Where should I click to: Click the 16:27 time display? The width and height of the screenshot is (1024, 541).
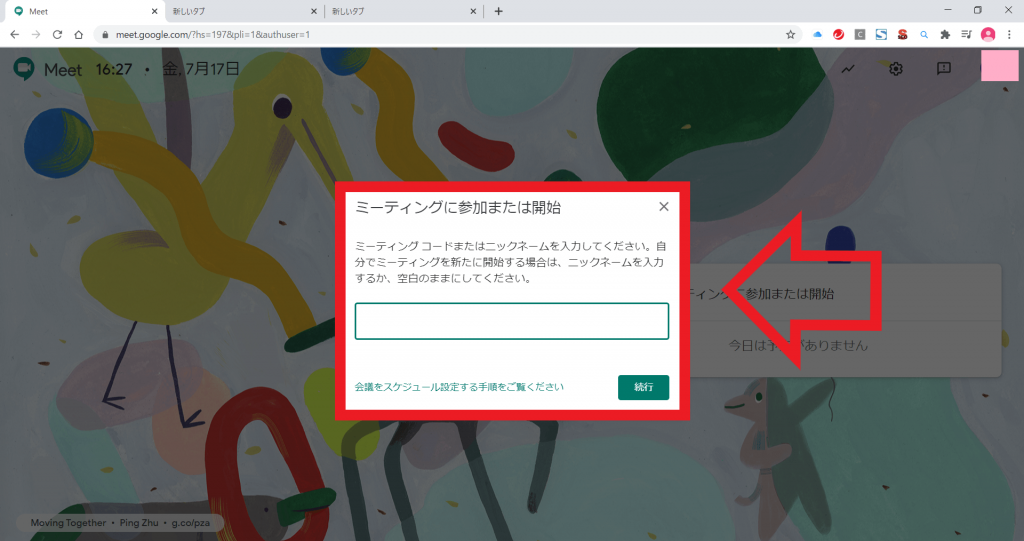[114, 69]
